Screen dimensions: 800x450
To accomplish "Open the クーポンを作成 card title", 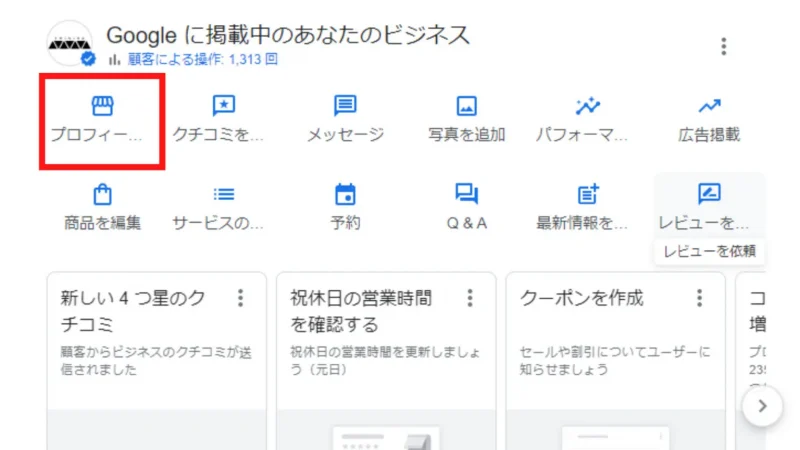I will (x=582, y=298).
